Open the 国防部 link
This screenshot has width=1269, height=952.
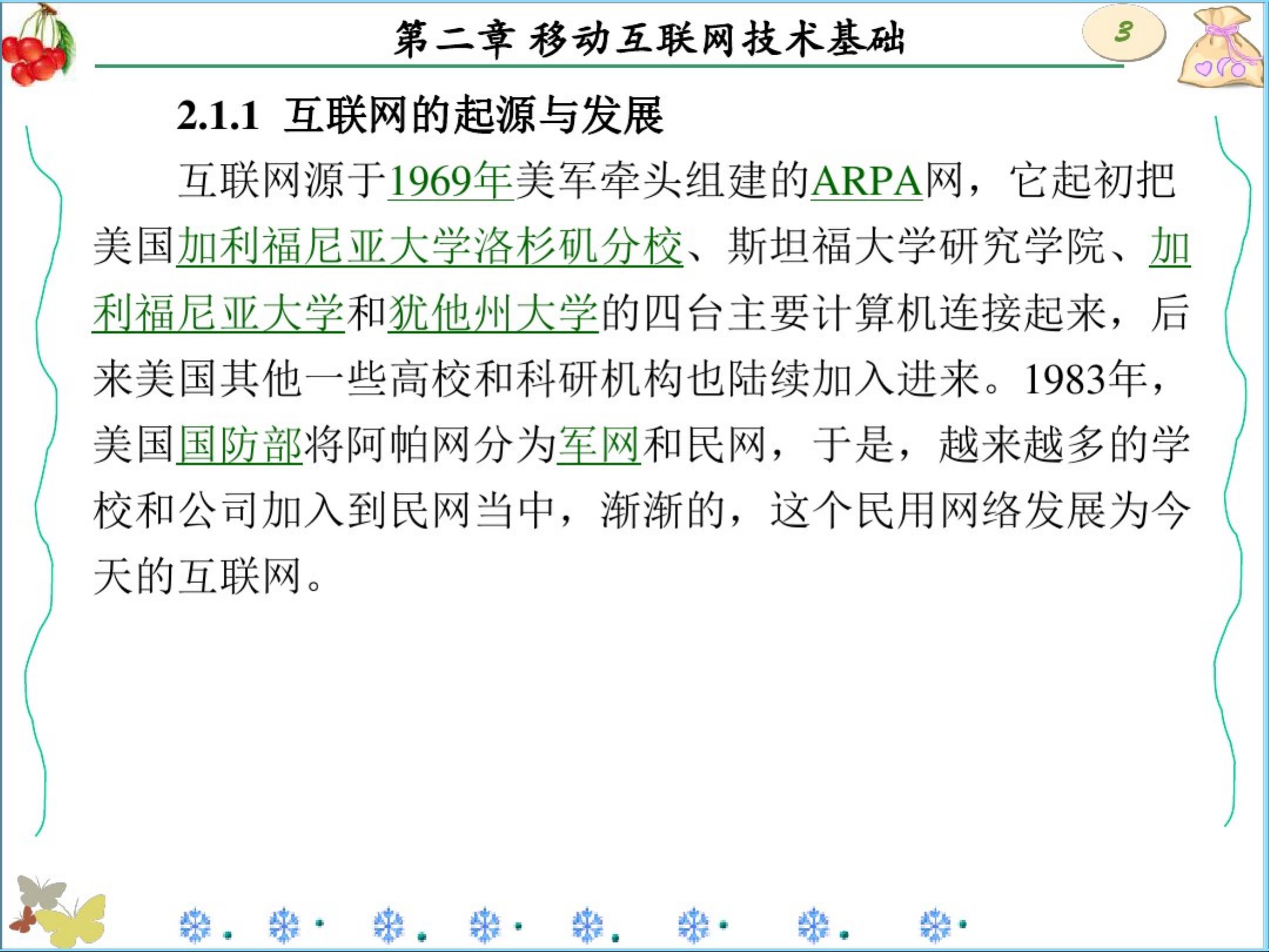[x=240, y=445]
